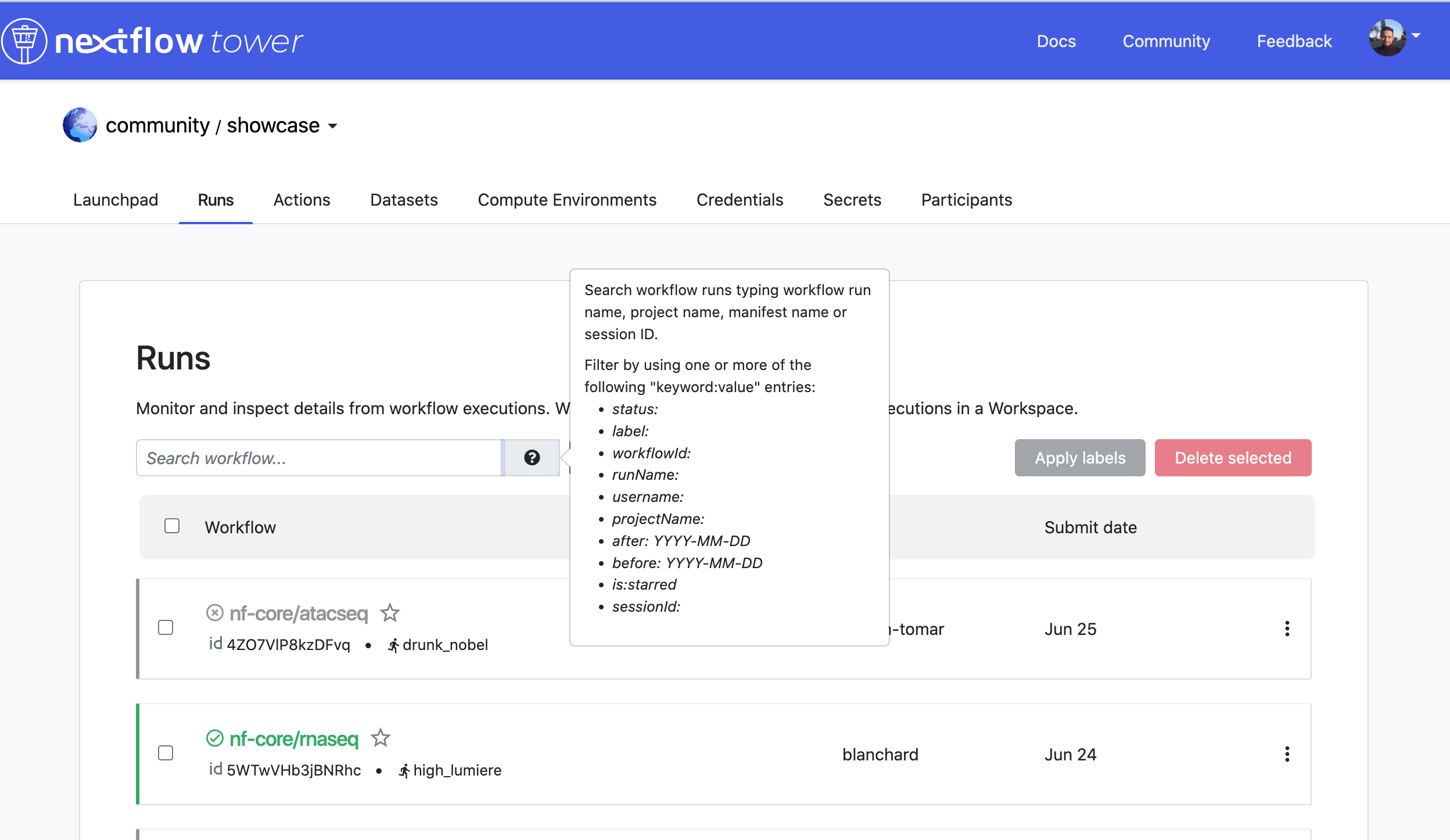Open the Secrets tab
Image resolution: width=1450 pixels, height=840 pixels.
click(x=852, y=200)
